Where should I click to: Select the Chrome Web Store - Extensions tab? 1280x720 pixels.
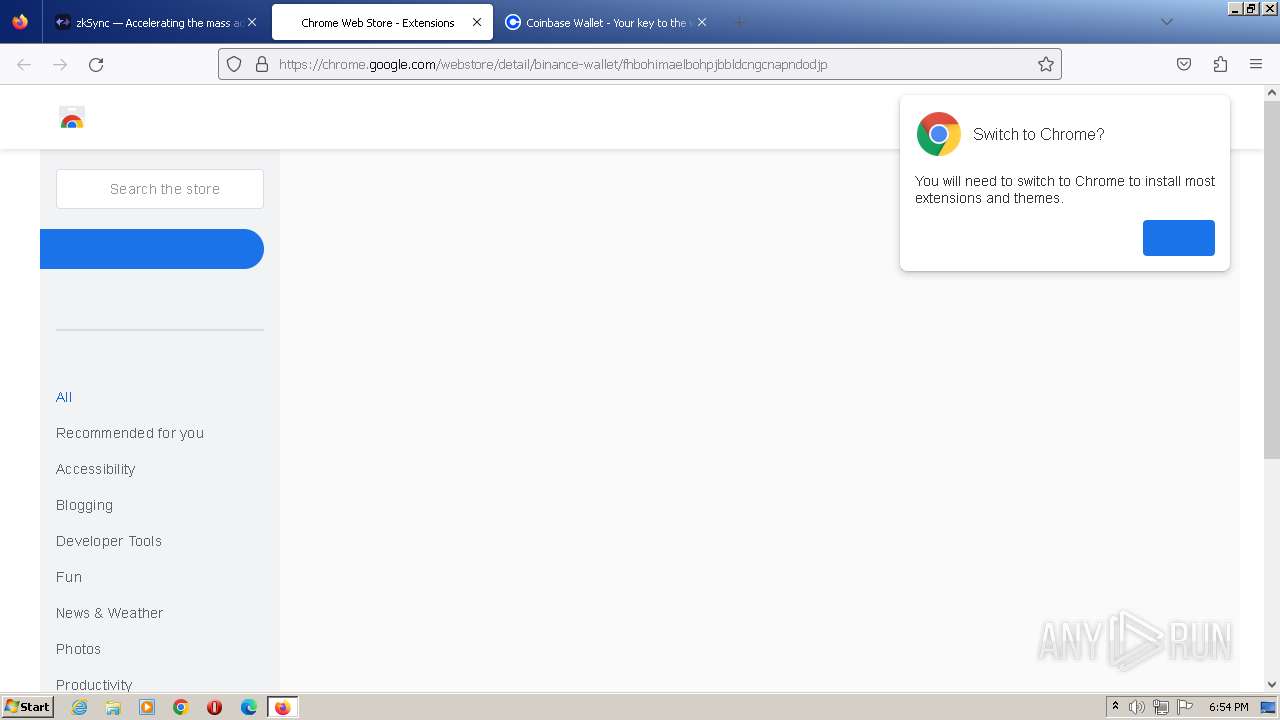381,22
